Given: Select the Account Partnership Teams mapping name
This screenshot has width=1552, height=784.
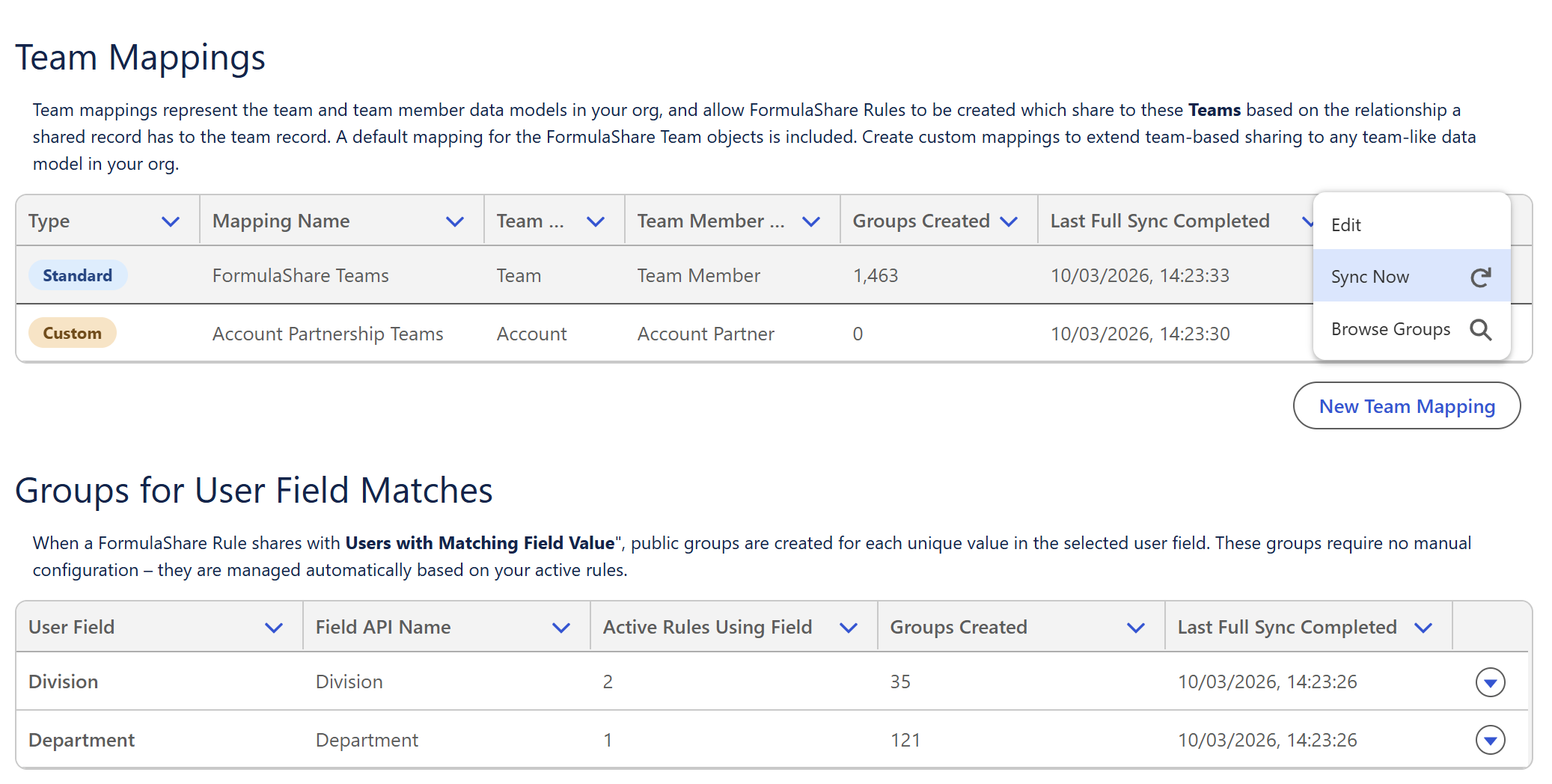Looking at the screenshot, I should [328, 334].
